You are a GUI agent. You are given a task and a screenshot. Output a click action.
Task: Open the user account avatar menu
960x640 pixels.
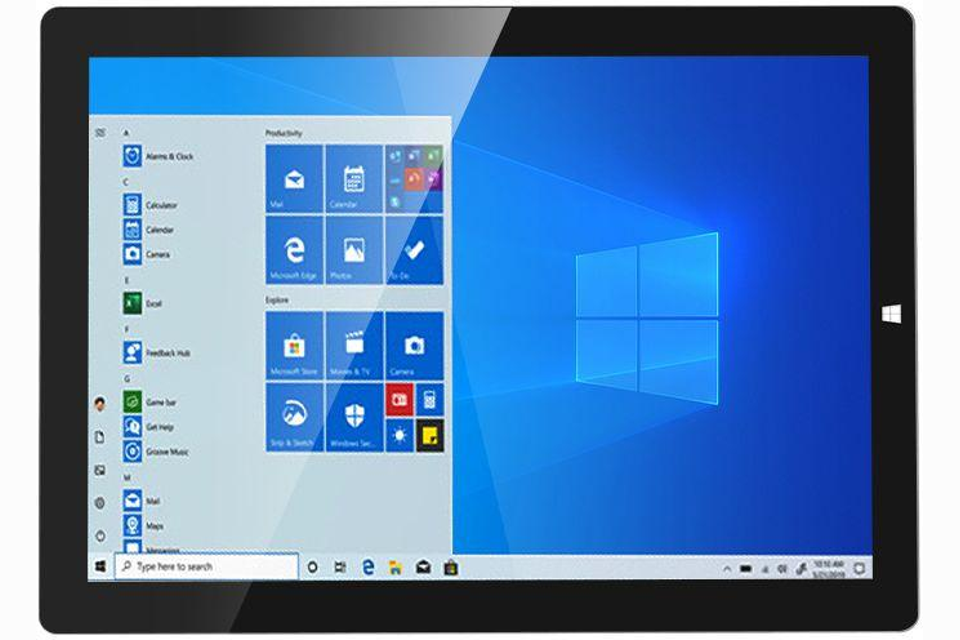(x=100, y=404)
